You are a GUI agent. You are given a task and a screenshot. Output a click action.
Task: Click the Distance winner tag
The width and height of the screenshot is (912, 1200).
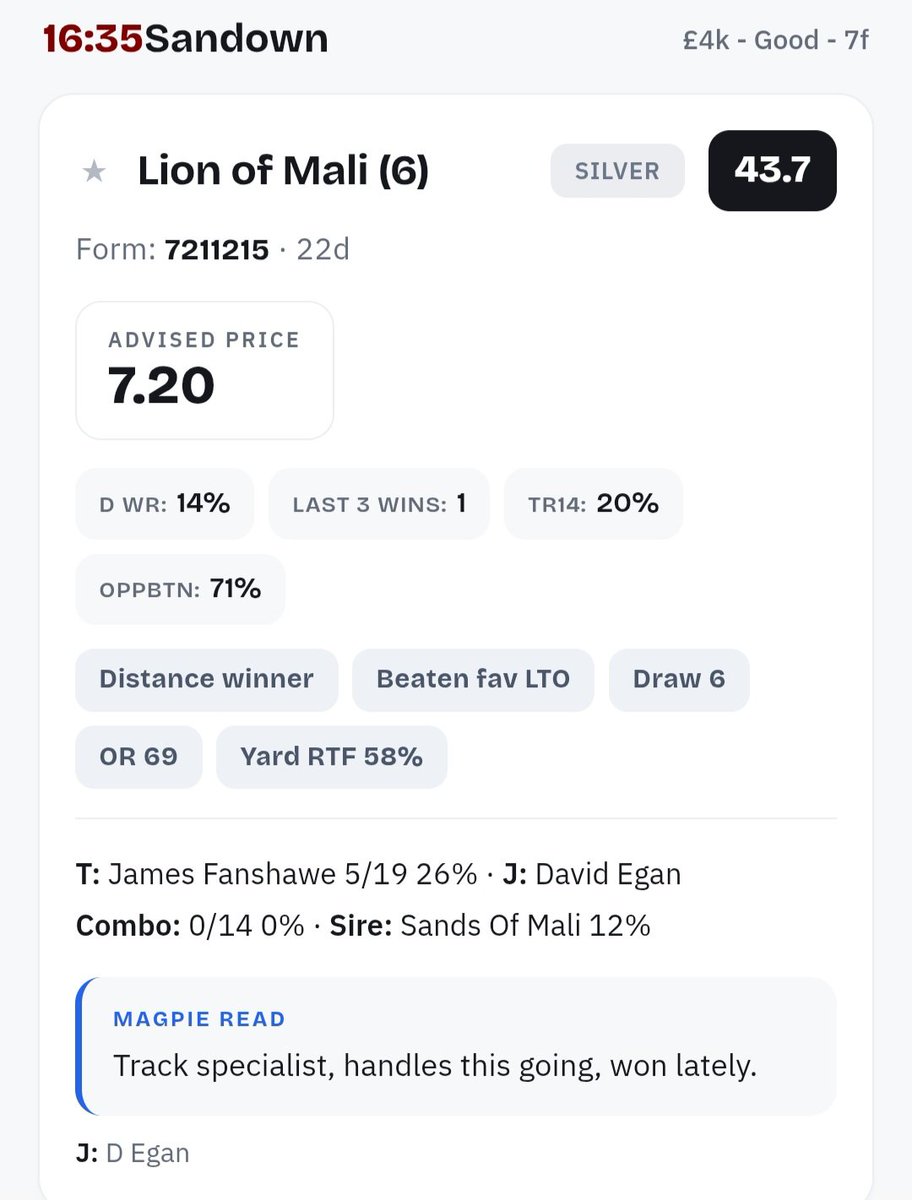[206, 679]
